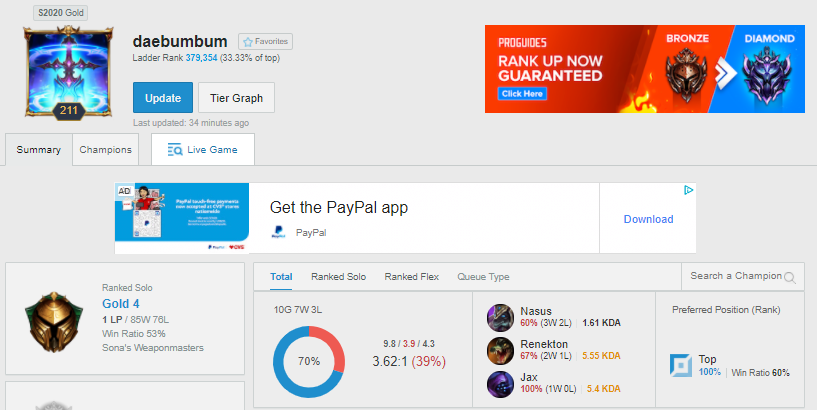Viewport: 817px width, 410px height.
Task: Click the Jax champion name
Action: (x=528, y=377)
